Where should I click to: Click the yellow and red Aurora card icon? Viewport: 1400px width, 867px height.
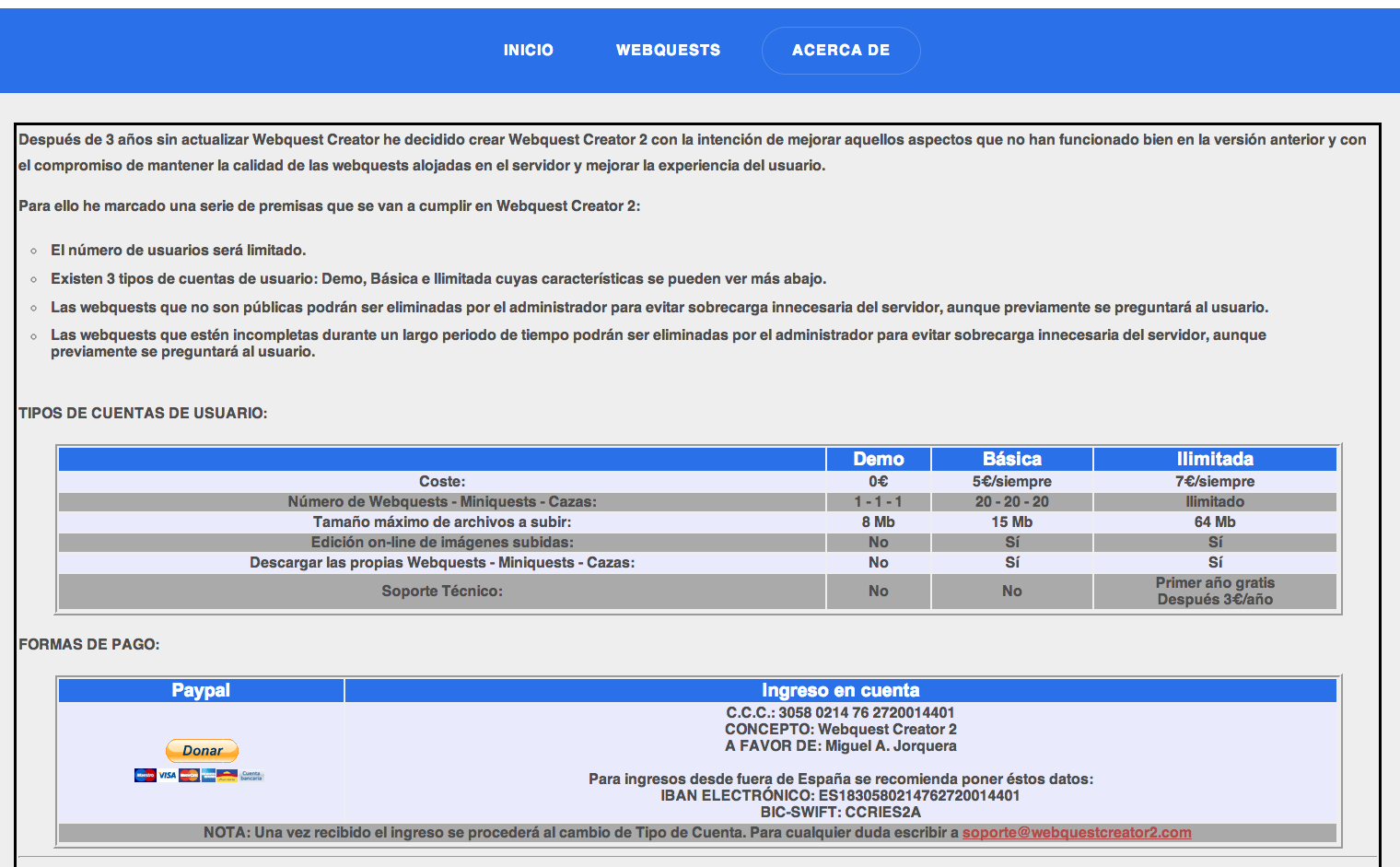(x=227, y=776)
